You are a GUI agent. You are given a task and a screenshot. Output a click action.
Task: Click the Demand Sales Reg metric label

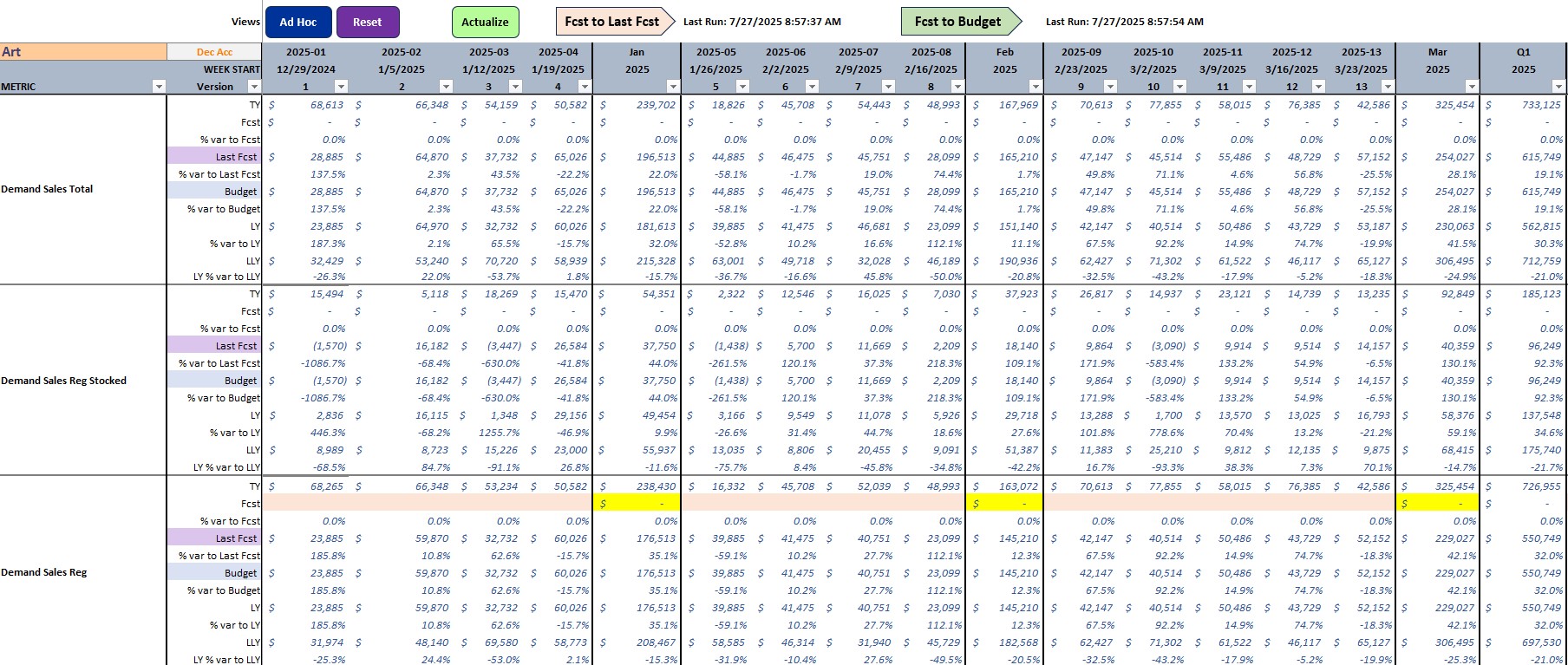pyautogui.click(x=43, y=572)
